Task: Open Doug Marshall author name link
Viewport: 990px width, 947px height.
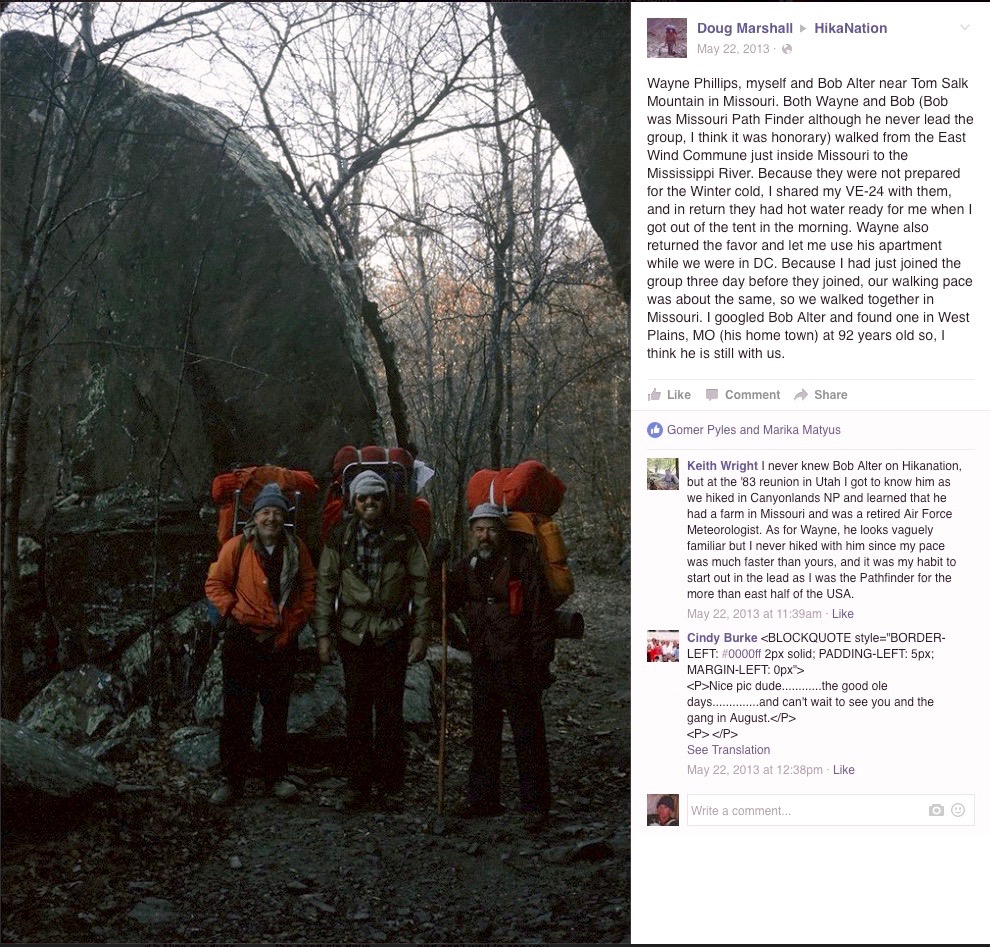Action: 744,28
